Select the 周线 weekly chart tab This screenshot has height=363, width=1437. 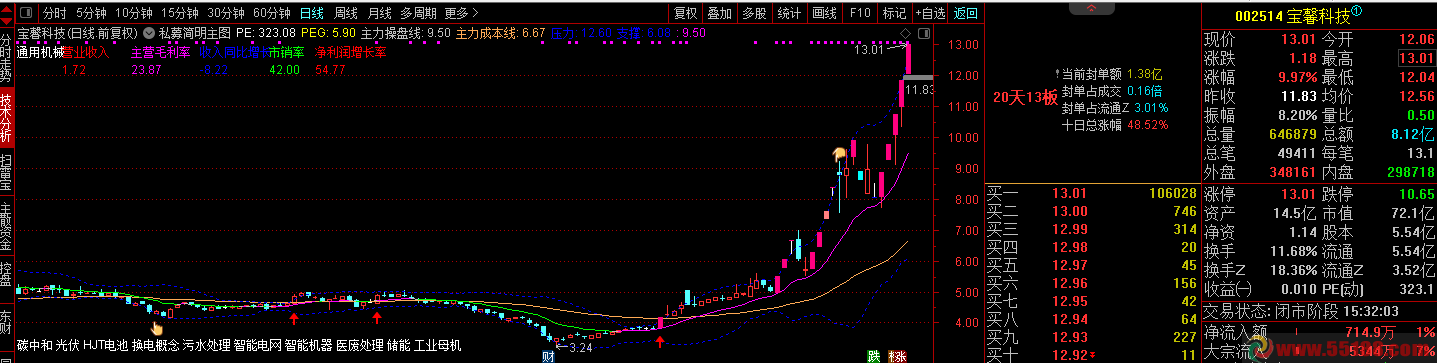point(346,13)
